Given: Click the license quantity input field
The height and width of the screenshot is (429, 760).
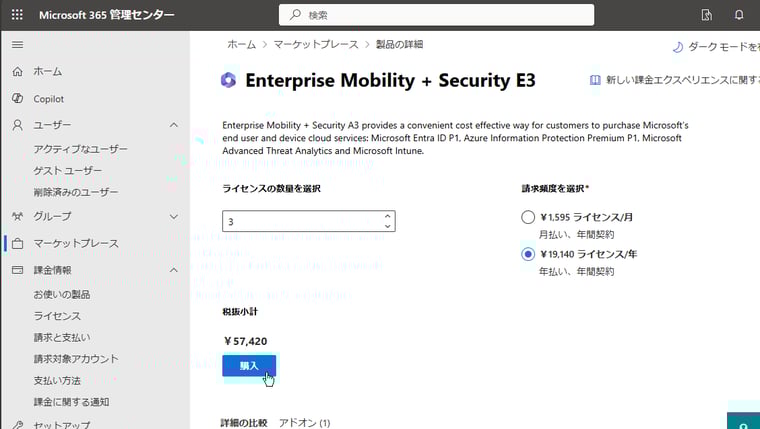Looking at the screenshot, I should pos(309,221).
